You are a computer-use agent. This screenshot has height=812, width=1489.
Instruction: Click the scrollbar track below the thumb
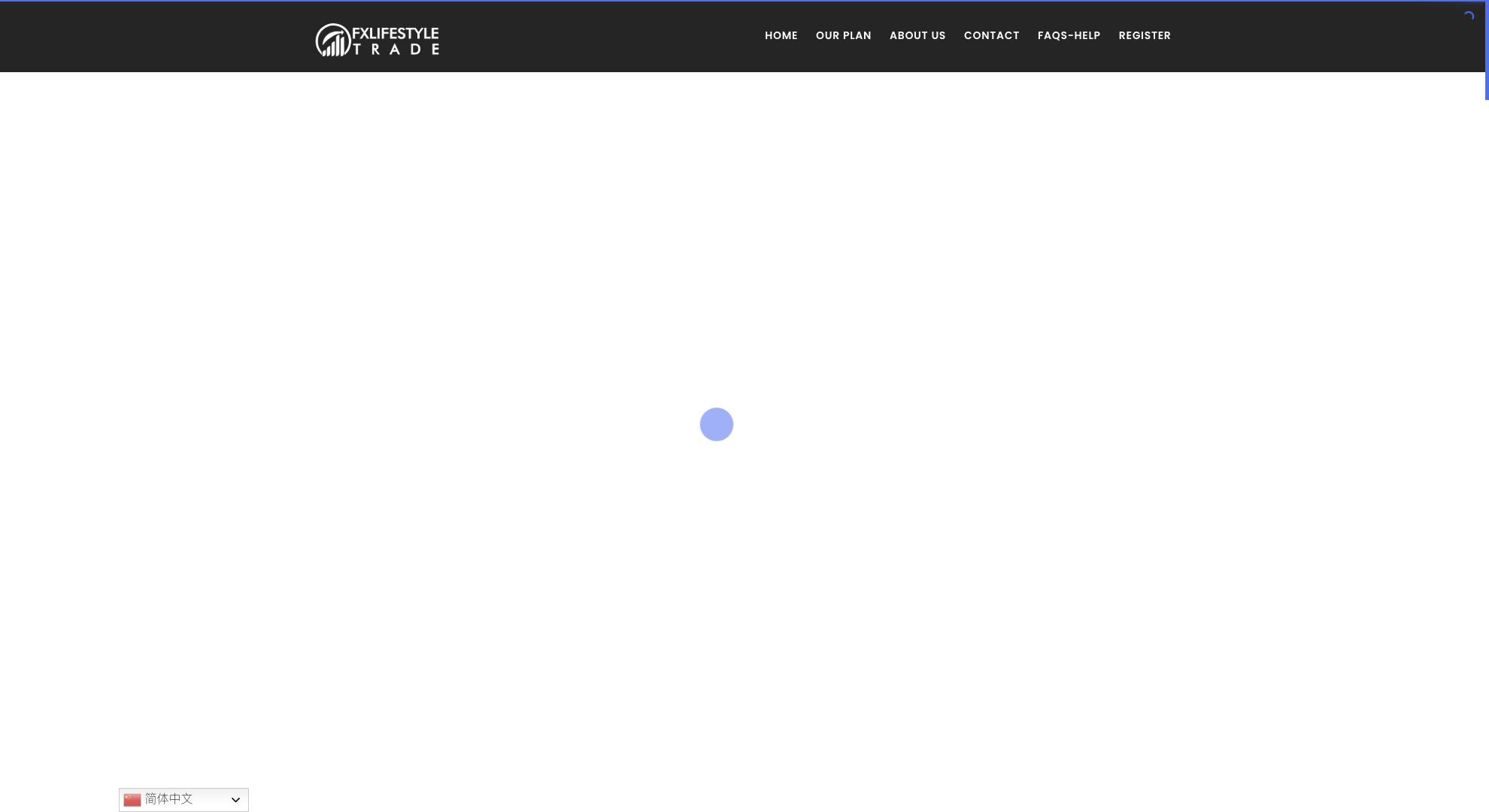click(x=1487, y=451)
